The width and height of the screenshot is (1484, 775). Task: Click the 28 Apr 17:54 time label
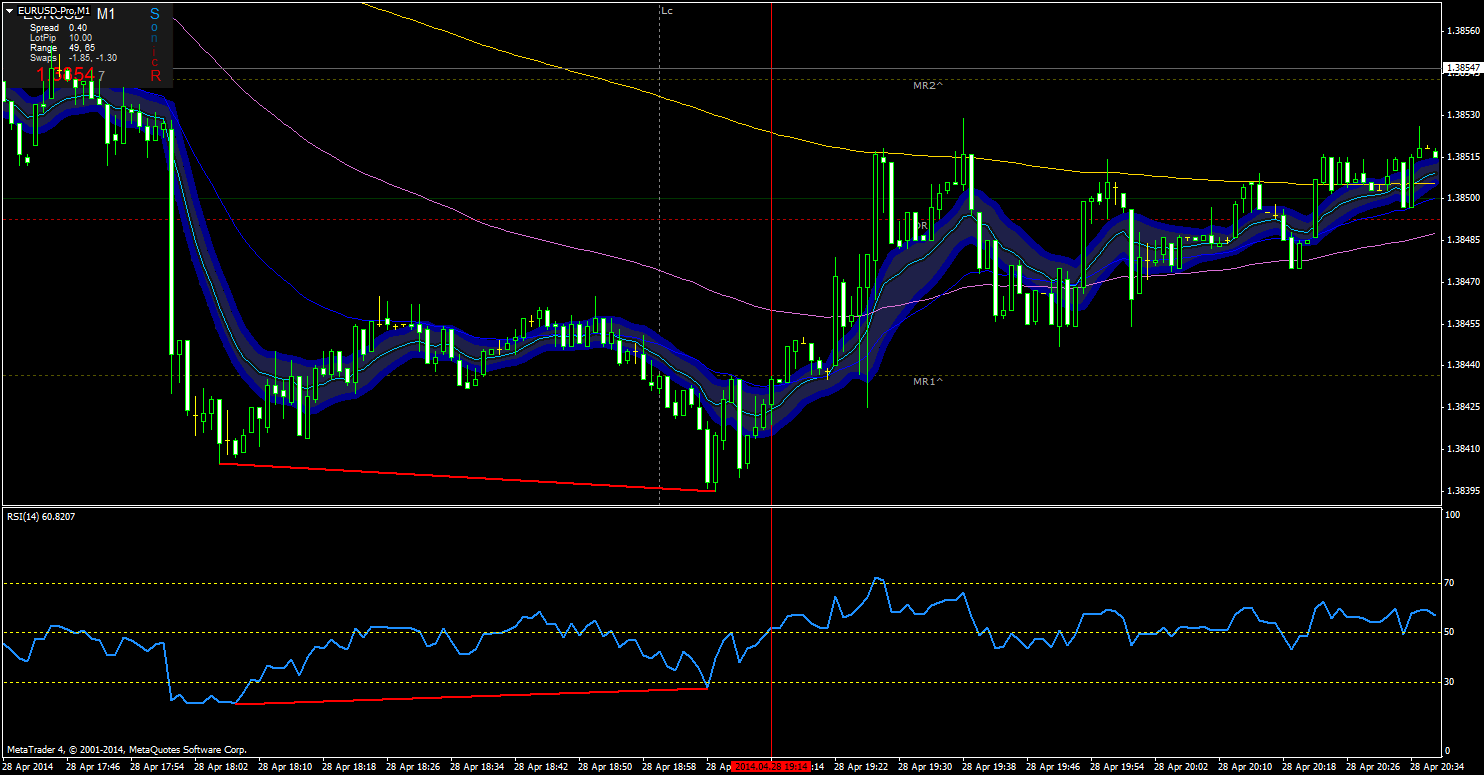coord(156,767)
